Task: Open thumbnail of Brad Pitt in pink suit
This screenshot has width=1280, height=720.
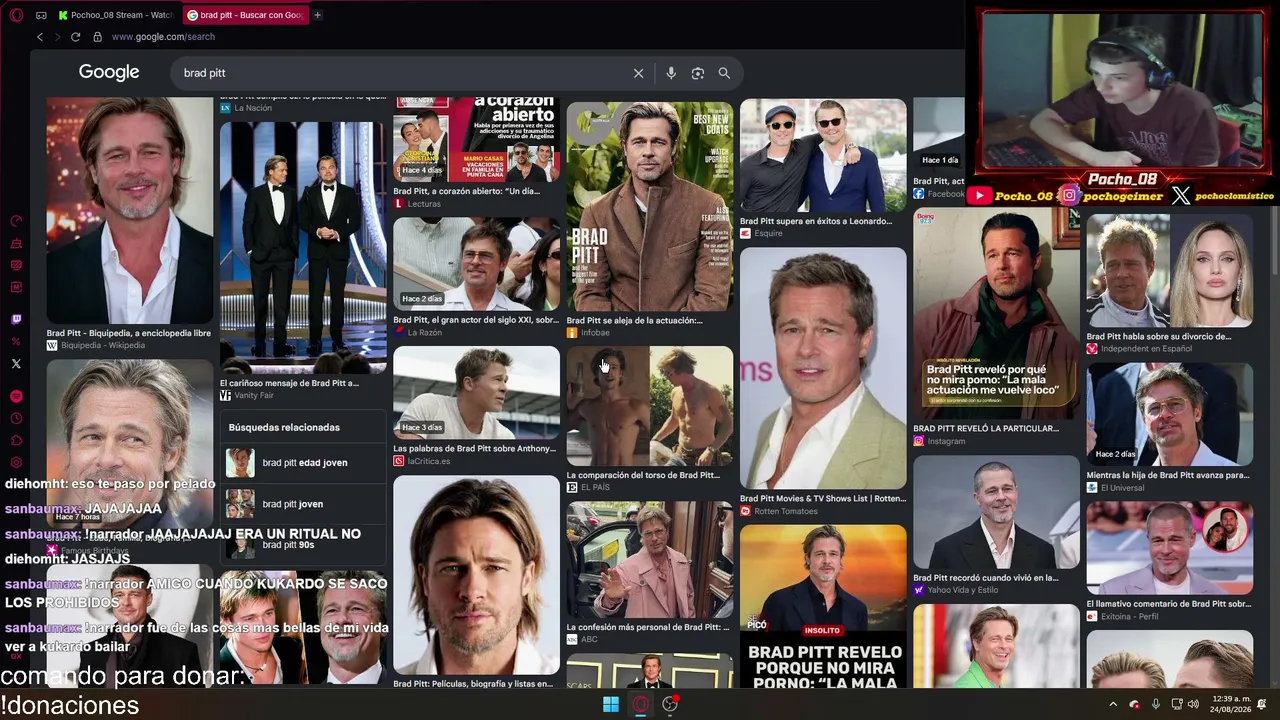Action: pyautogui.click(x=650, y=560)
